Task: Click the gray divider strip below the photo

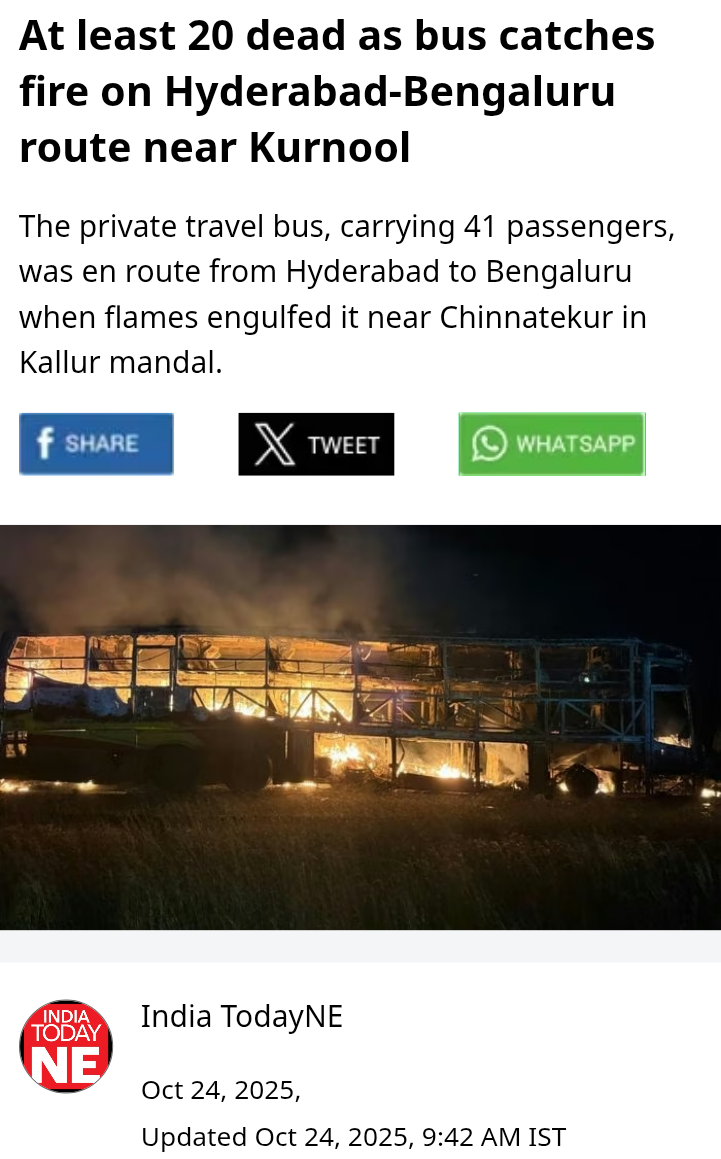Action: (360, 946)
